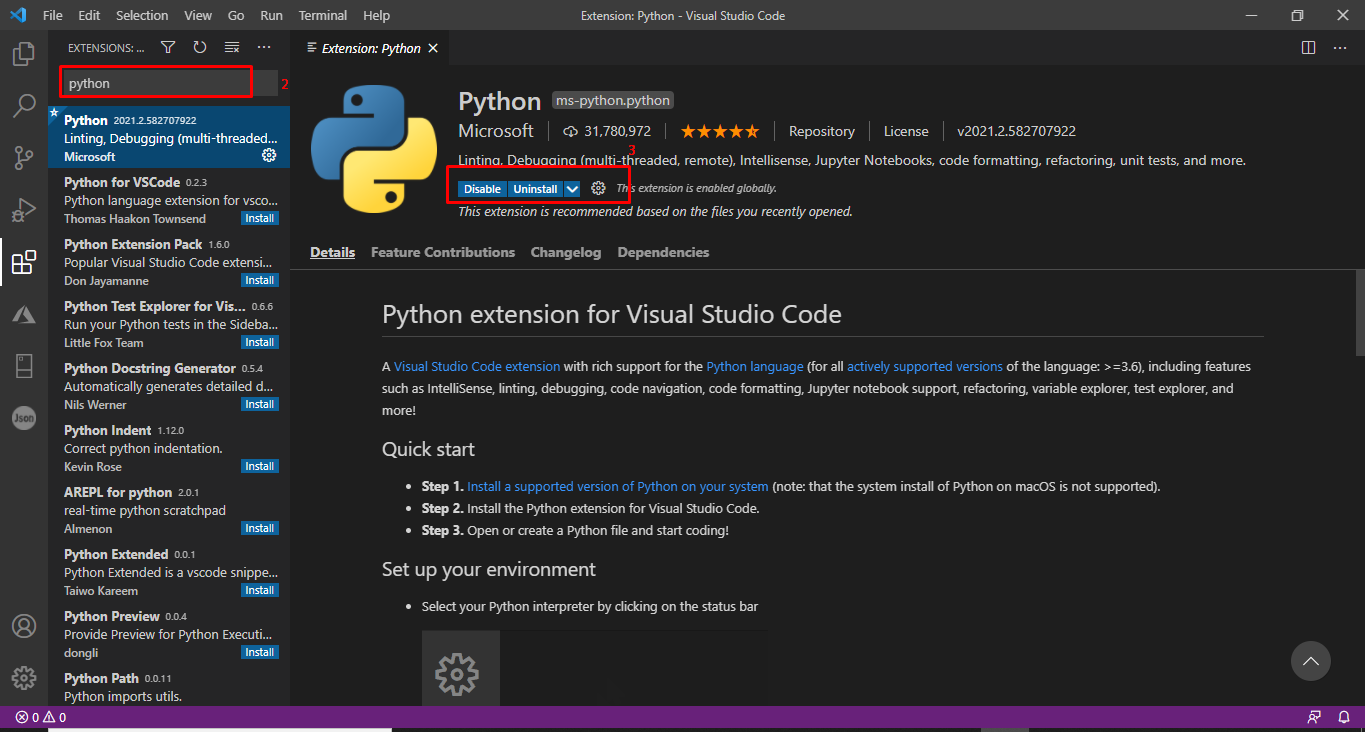This screenshot has width=1365, height=732.
Task: Open the Search view in activity bar
Action: click(23, 106)
